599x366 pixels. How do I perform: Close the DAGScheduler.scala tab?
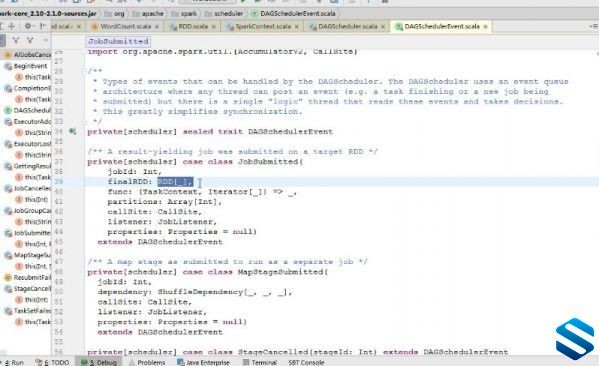click(x=383, y=27)
